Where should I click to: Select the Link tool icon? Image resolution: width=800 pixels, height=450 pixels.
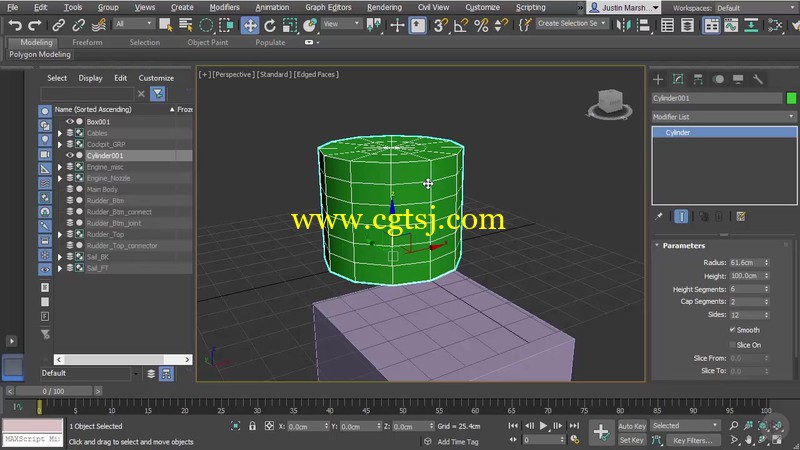click(x=58, y=24)
